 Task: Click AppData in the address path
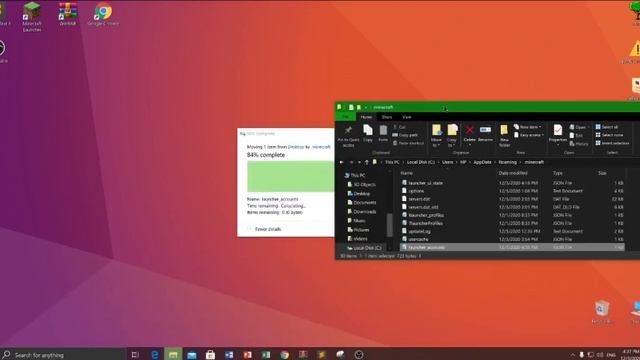(x=482, y=162)
